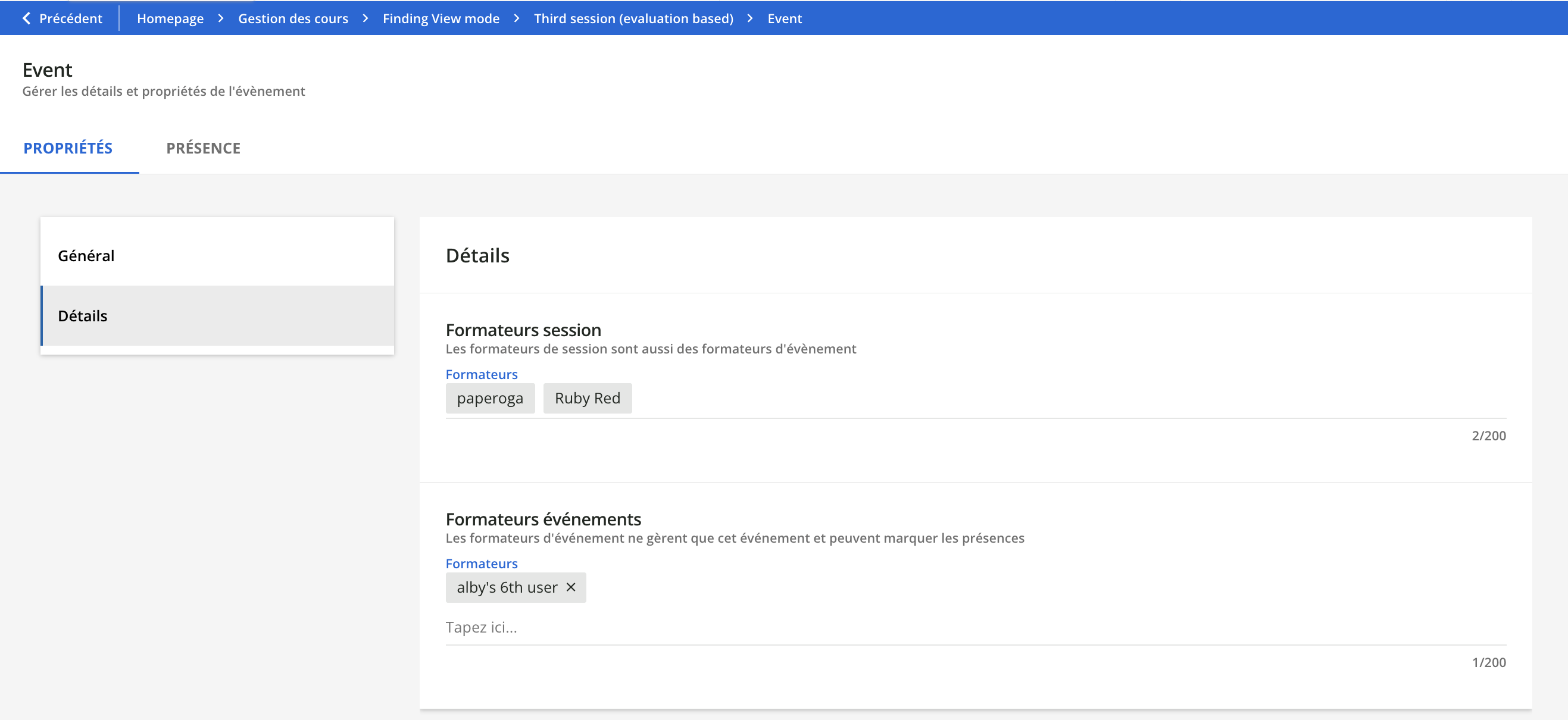Click the Ruby Red trainer chip
The image size is (1568, 720).
pos(587,398)
